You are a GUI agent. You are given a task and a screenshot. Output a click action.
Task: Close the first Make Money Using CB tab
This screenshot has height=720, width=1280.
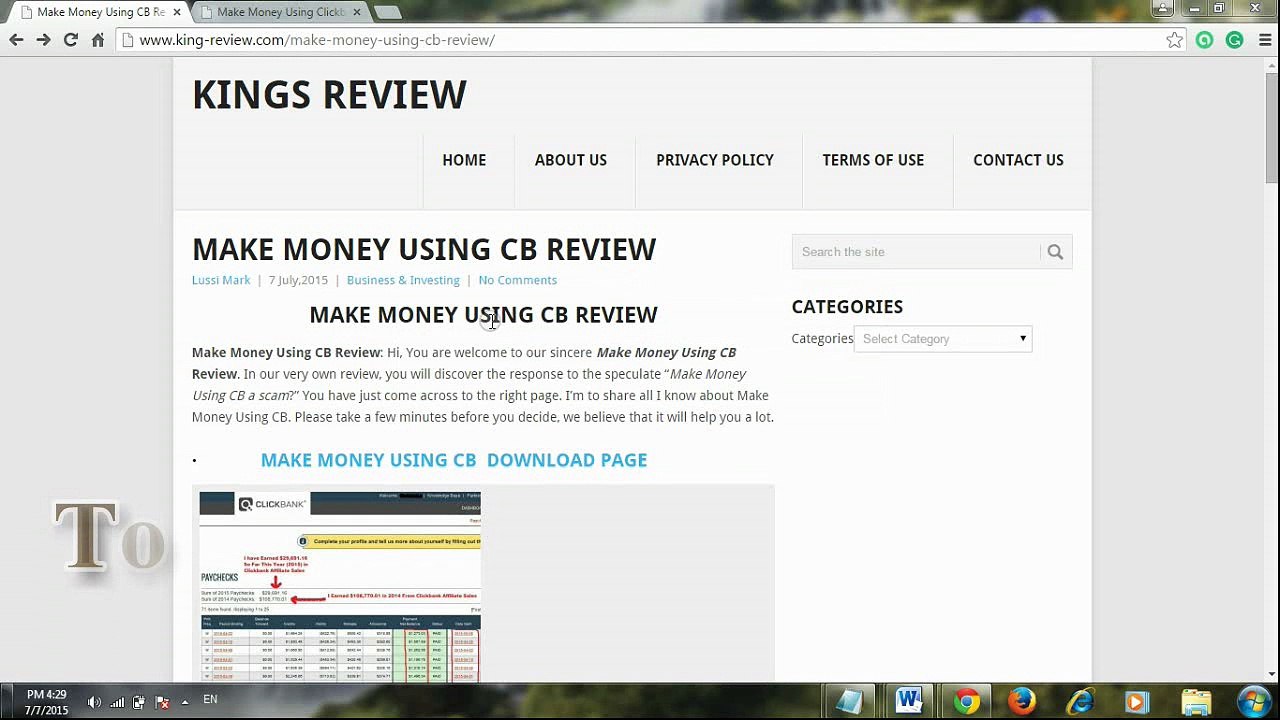point(177,12)
